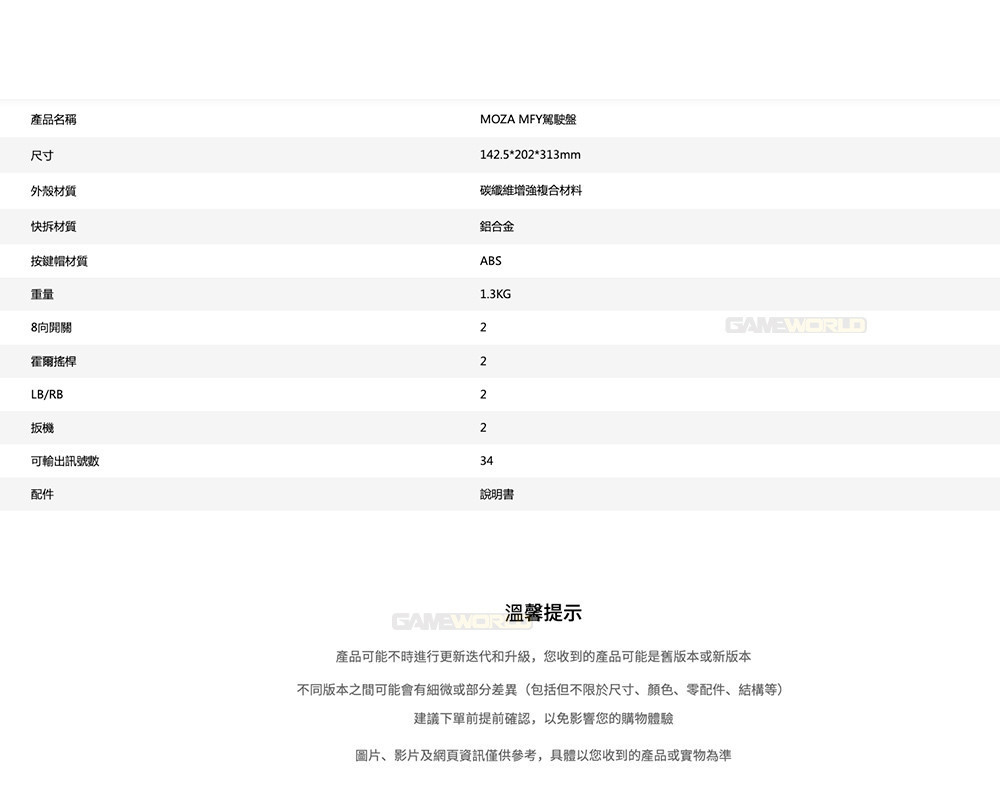Click the 溫馨提示 heading

(x=543, y=613)
